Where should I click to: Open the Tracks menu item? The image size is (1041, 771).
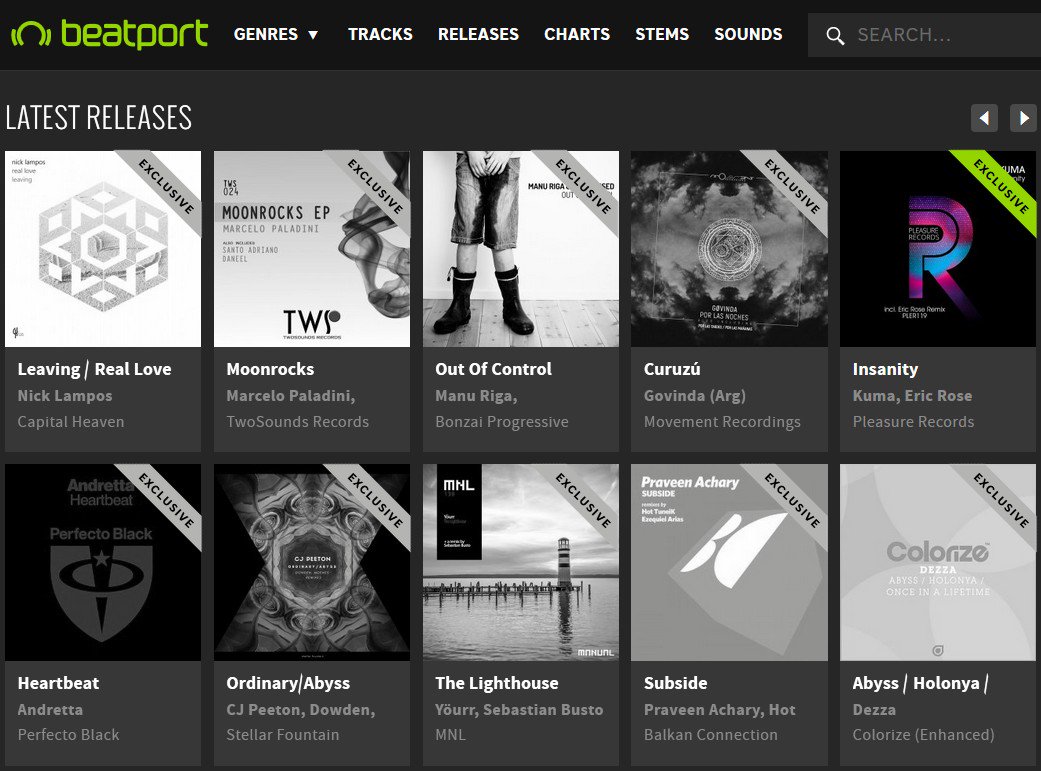coord(380,35)
